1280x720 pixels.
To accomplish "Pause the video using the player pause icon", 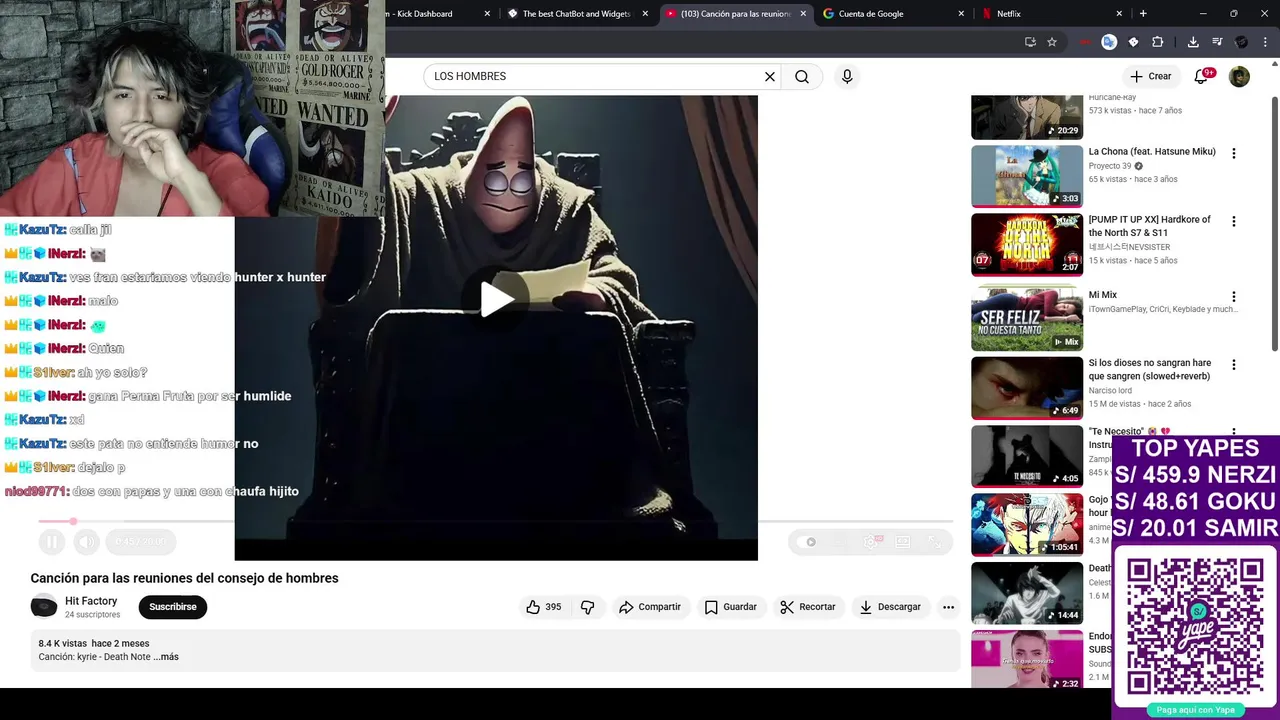I will pos(52,542).
